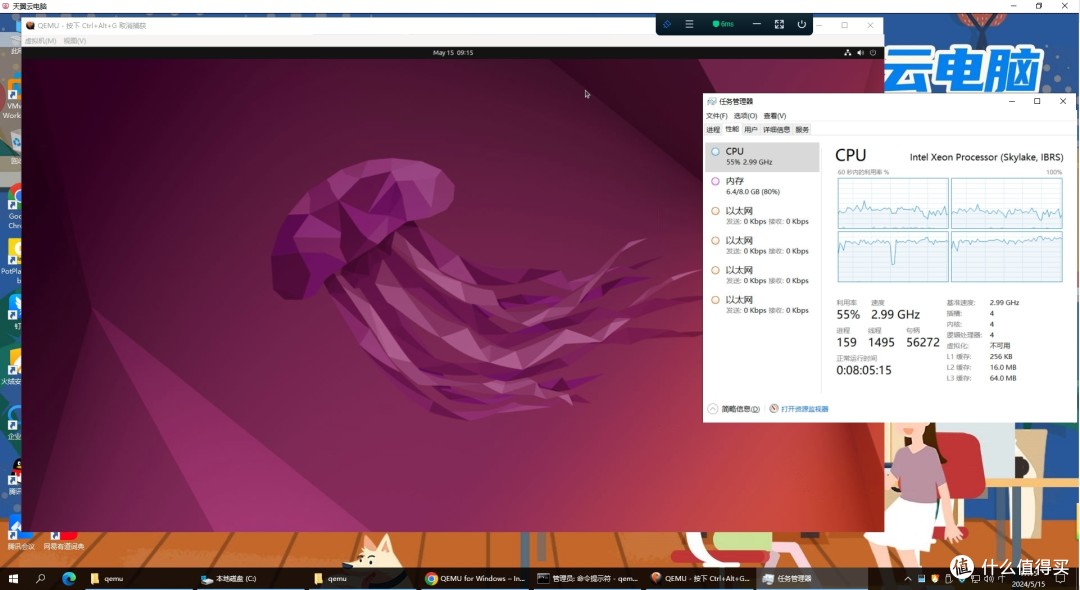Click the top-right CPU core graph

pos(1006,203)
